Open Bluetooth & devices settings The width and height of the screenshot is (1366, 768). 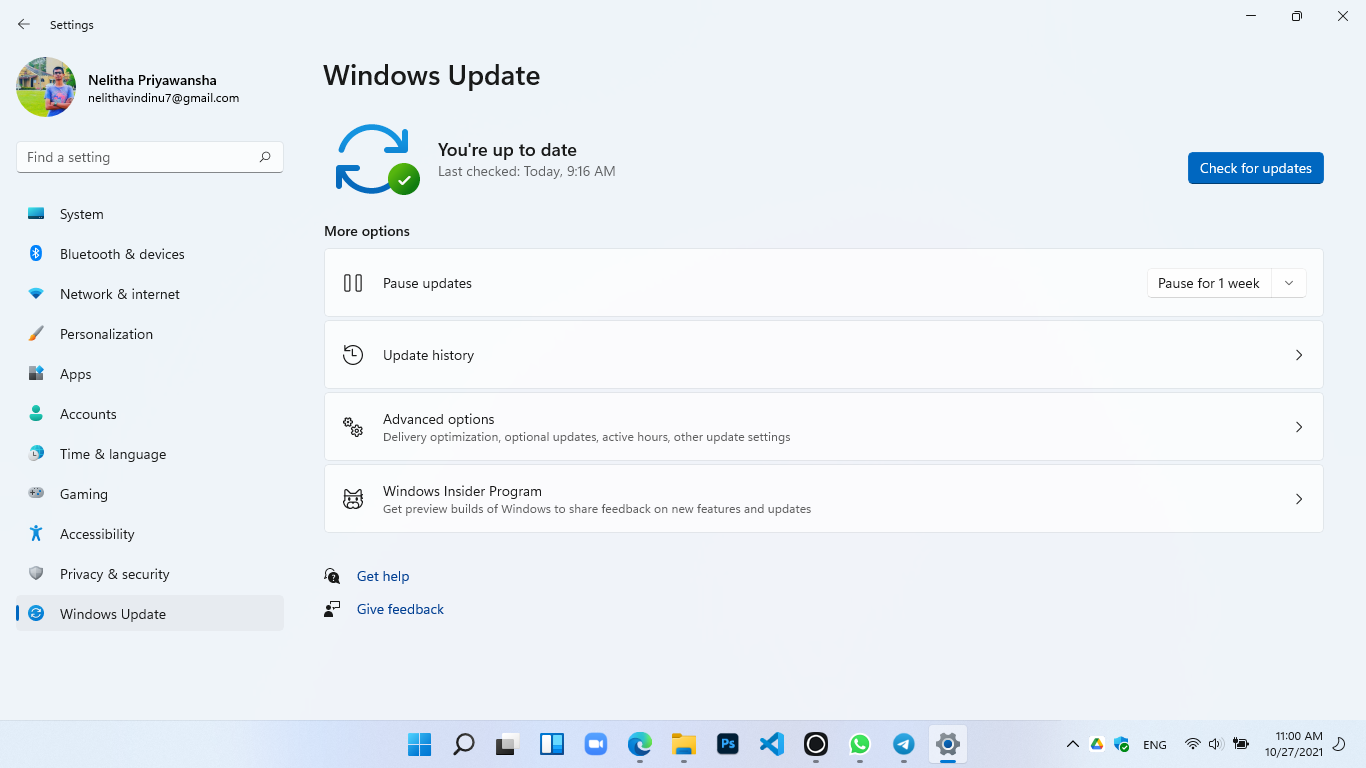[150, 254]
